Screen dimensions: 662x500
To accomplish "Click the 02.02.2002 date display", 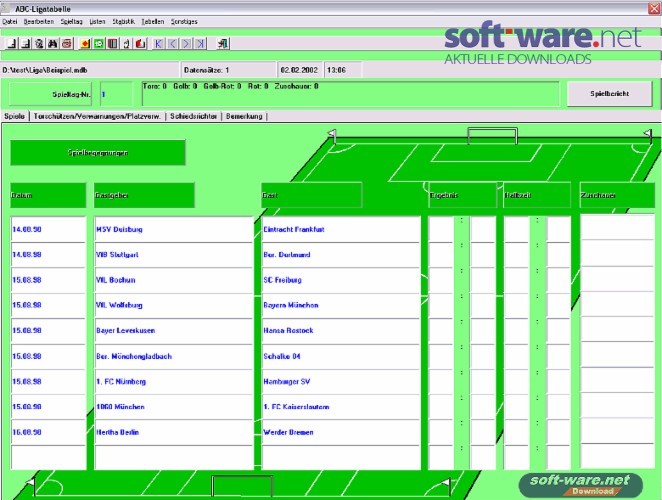I will [299, 70].
